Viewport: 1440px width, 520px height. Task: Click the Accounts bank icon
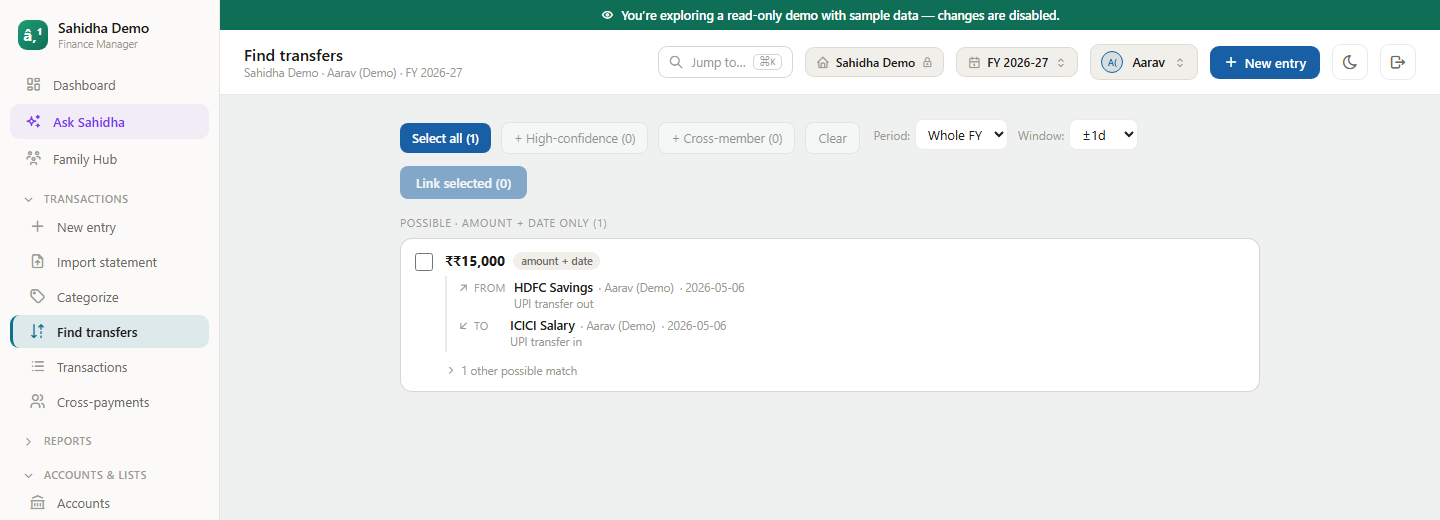(x=38, y=503)
